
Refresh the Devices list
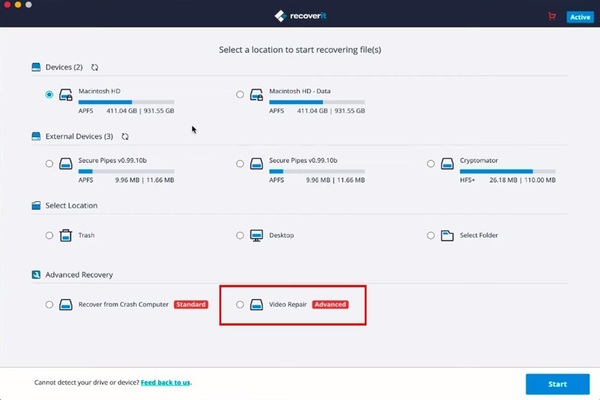point(95,67)
